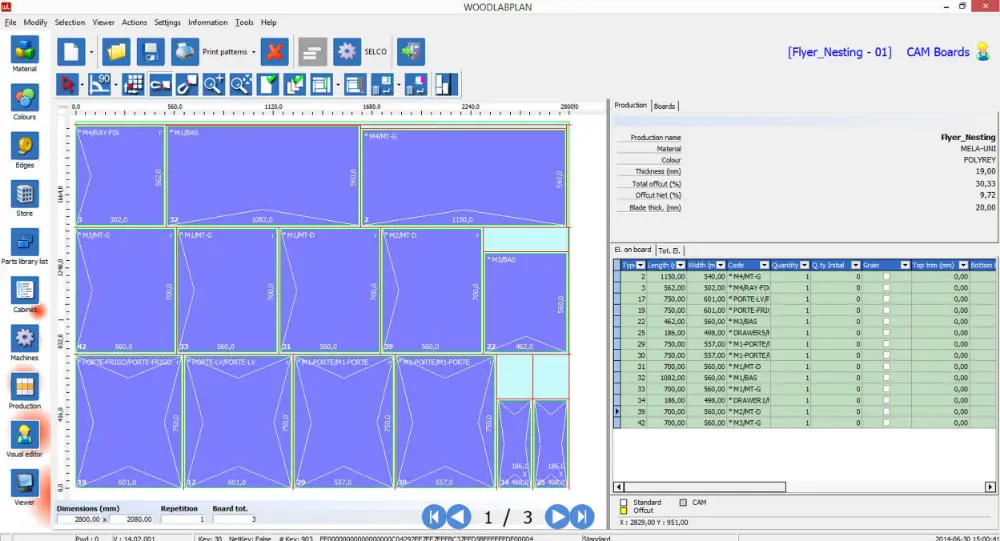Click the save floppy disk icon
The width and height of the screenshot is (1000, 541).
[150, 51]
